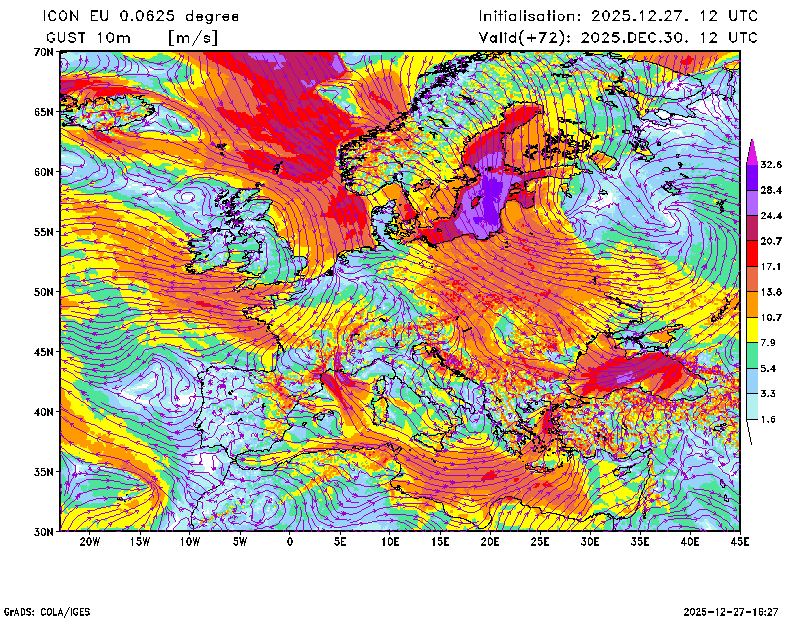Click the 2025-12-27-16:27 timestamp at bottom right
Image resolution: width=800 pixels, height=618 pixels.
732,610
